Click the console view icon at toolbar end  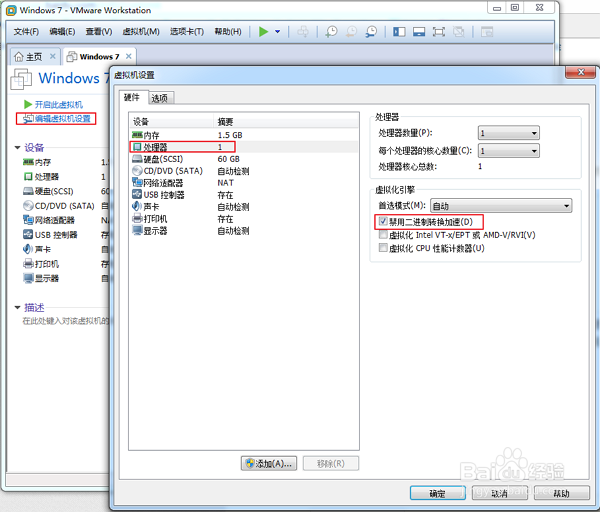[487, 32]
